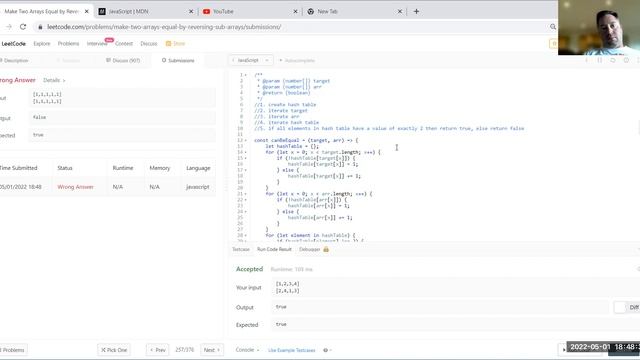Open the Problems menu item
This screenshot has height=360, width=640.
(x=68, y=44)
